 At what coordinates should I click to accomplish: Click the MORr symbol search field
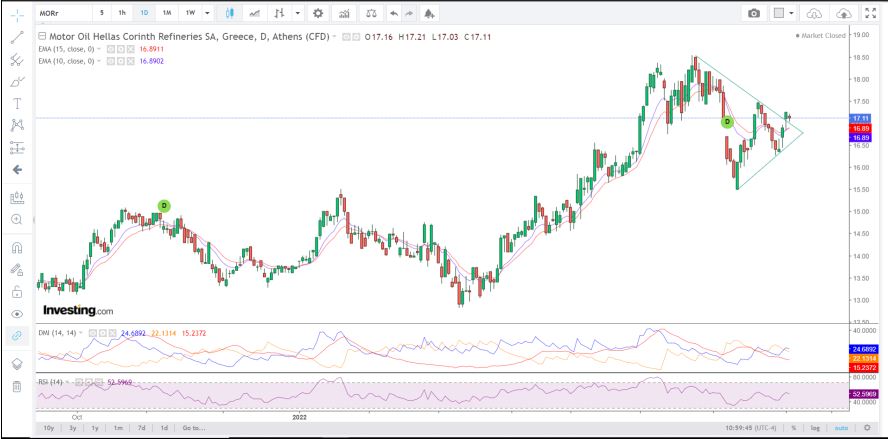[64, 14]
